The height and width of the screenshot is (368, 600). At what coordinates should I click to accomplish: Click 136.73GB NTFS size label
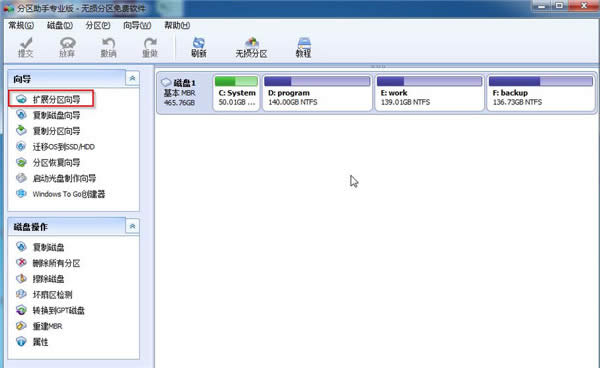click(517, 102)
